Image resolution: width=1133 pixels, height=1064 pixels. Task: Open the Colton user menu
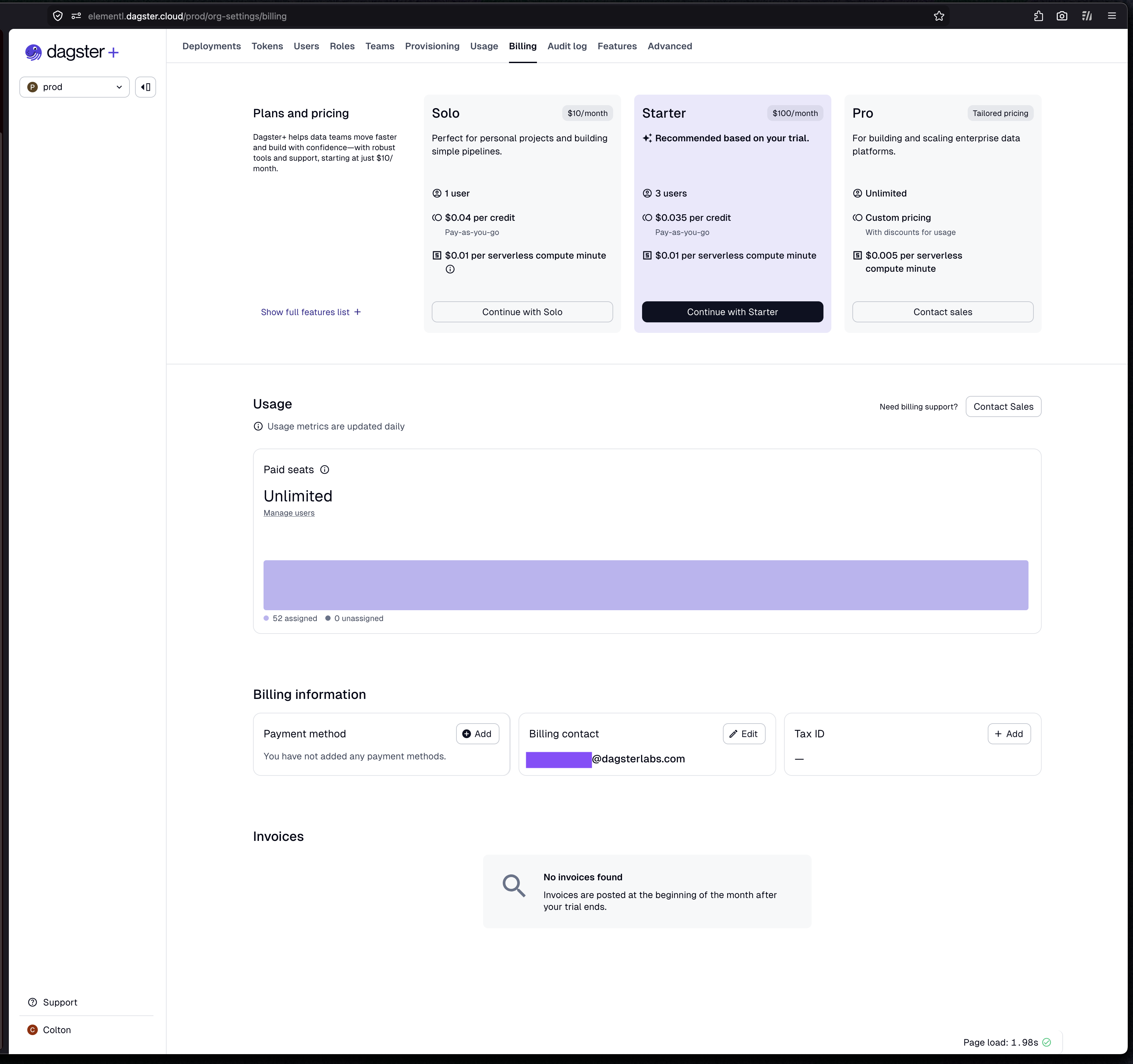click(50, 1030)
